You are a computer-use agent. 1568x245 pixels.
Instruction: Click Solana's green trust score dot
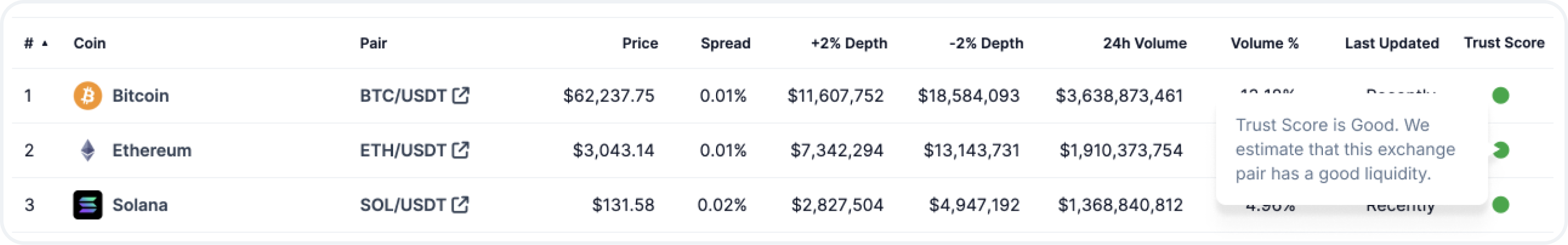[1501, 205]
